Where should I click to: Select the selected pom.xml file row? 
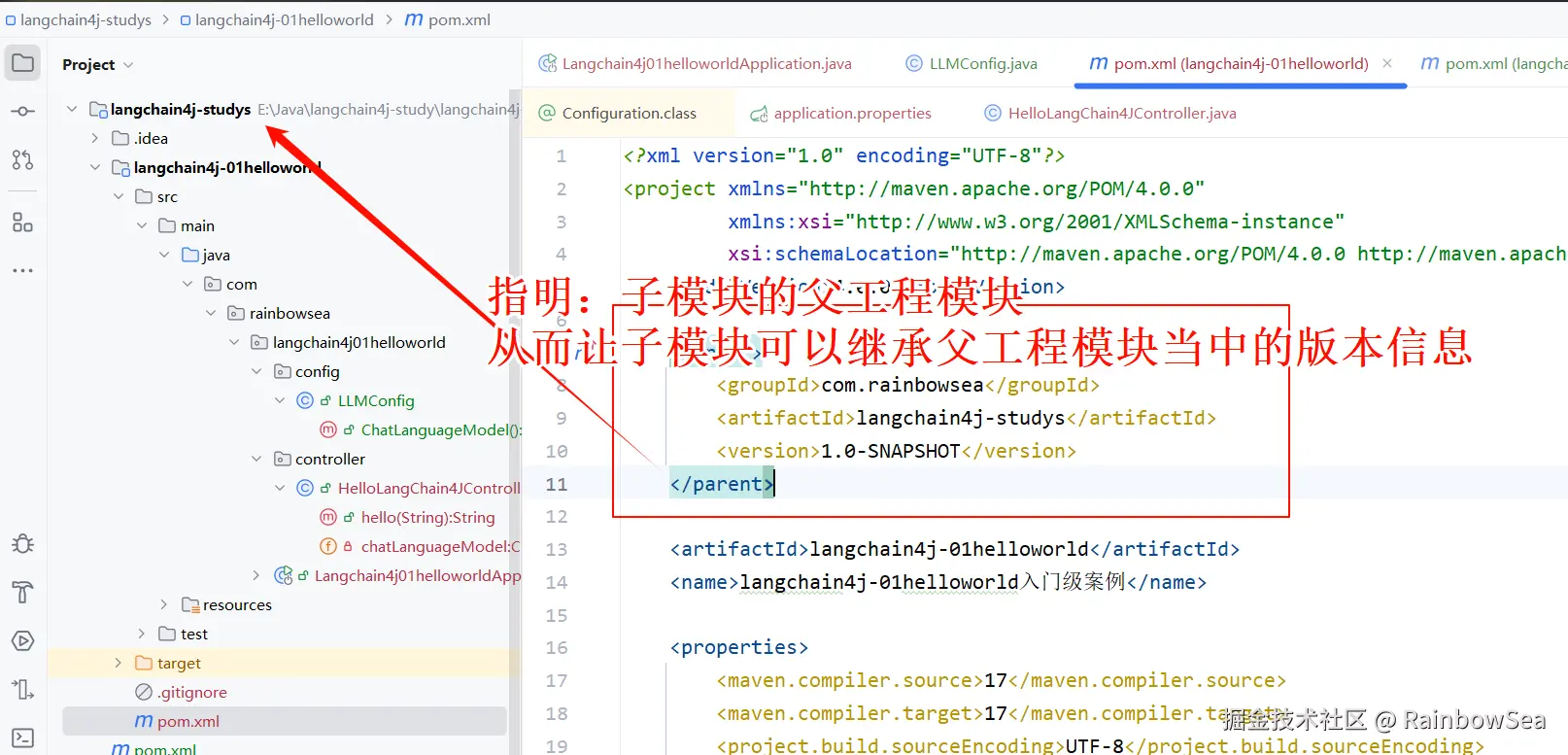point(285,721)
